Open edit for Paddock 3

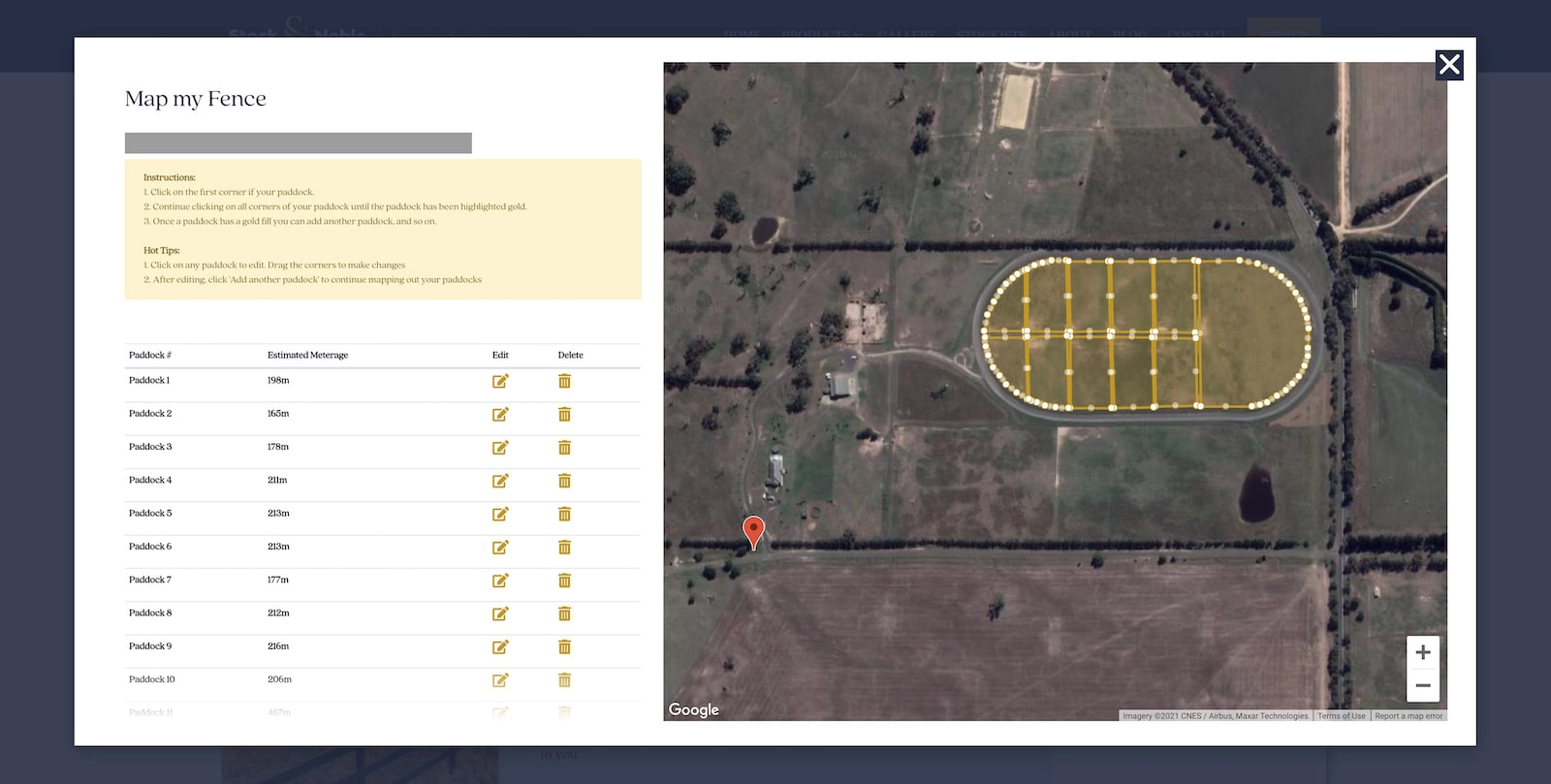[500, 448]
